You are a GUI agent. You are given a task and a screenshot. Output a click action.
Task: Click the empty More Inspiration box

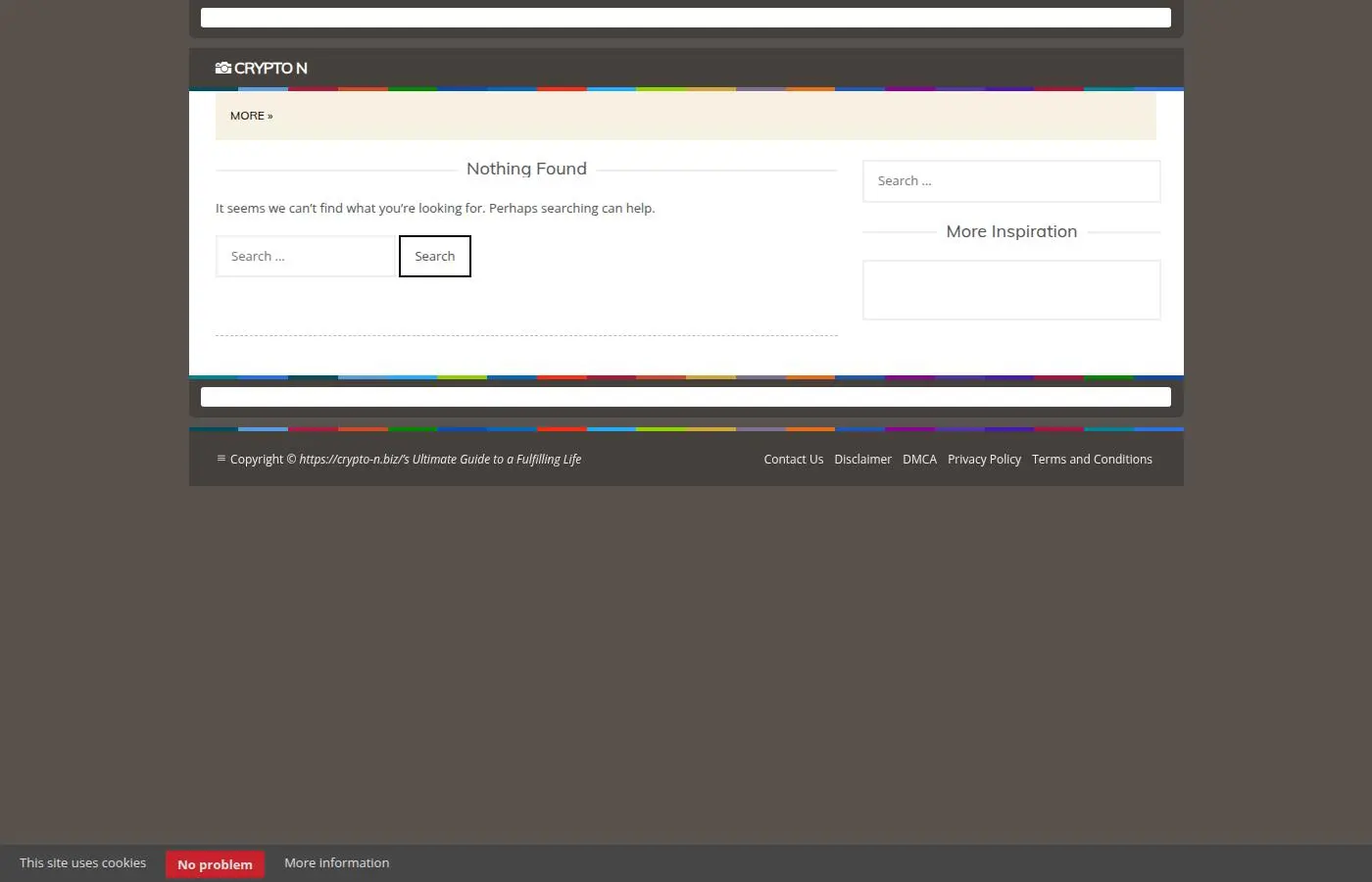coord(1011,290)
